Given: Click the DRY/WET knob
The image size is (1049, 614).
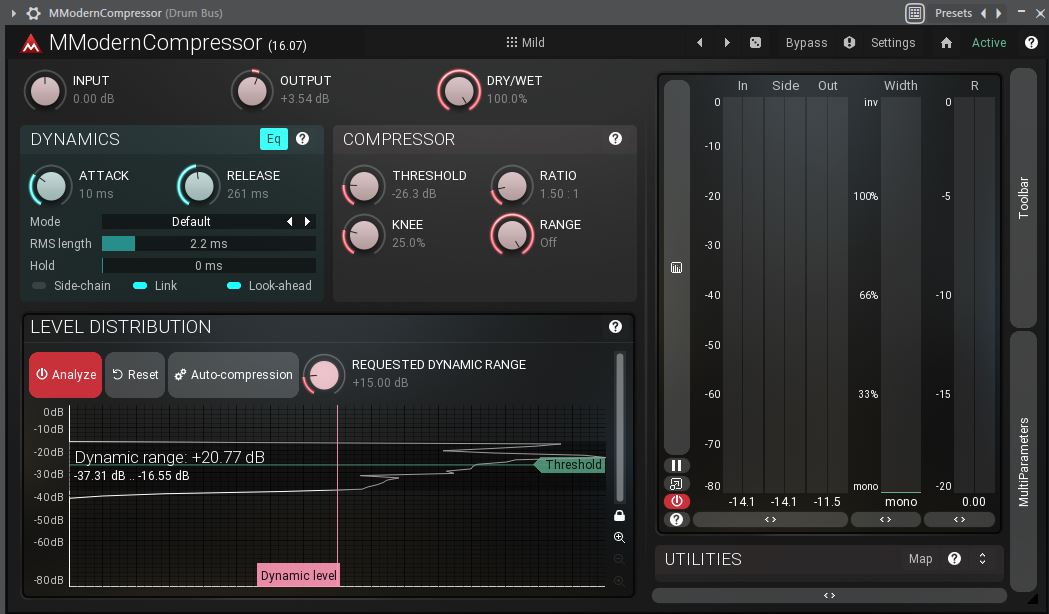Looking at the screenshot, I should pos(459,90).
